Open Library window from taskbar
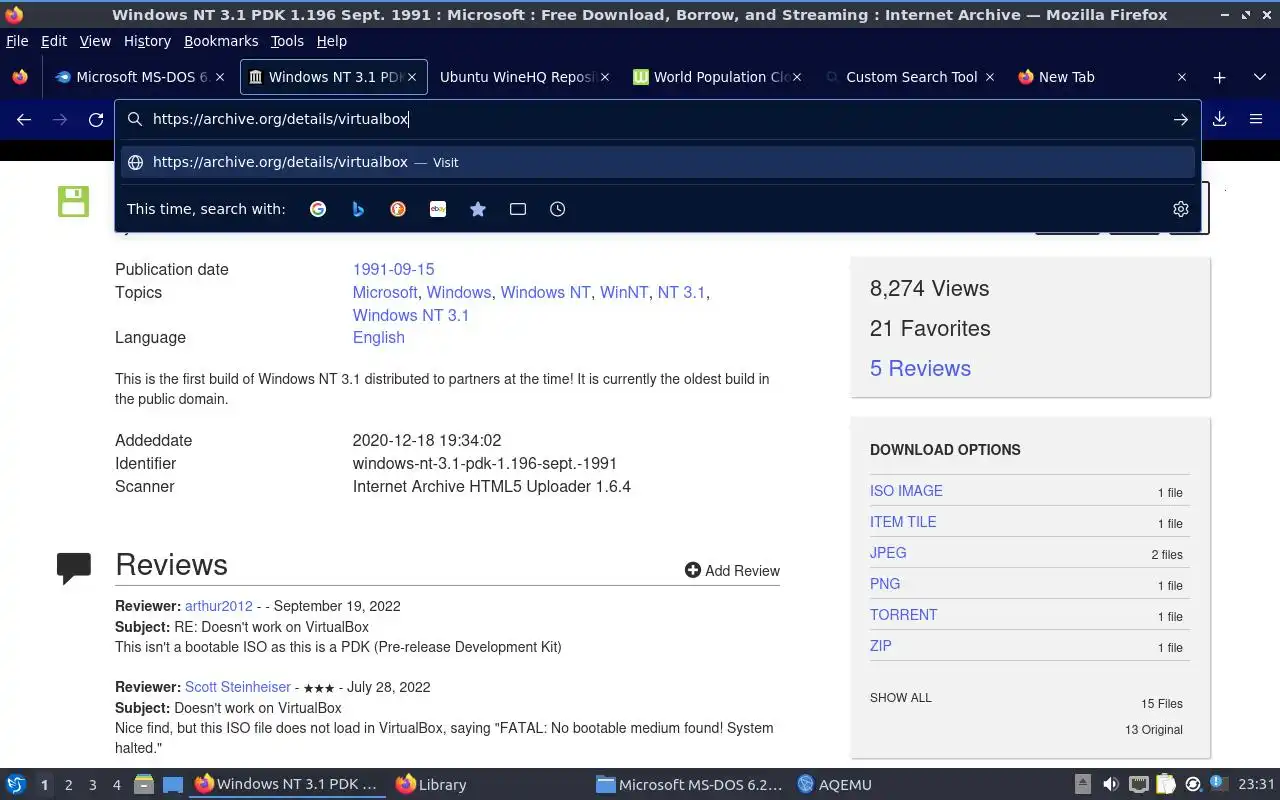1280x800 pixels. pos(431,785)
